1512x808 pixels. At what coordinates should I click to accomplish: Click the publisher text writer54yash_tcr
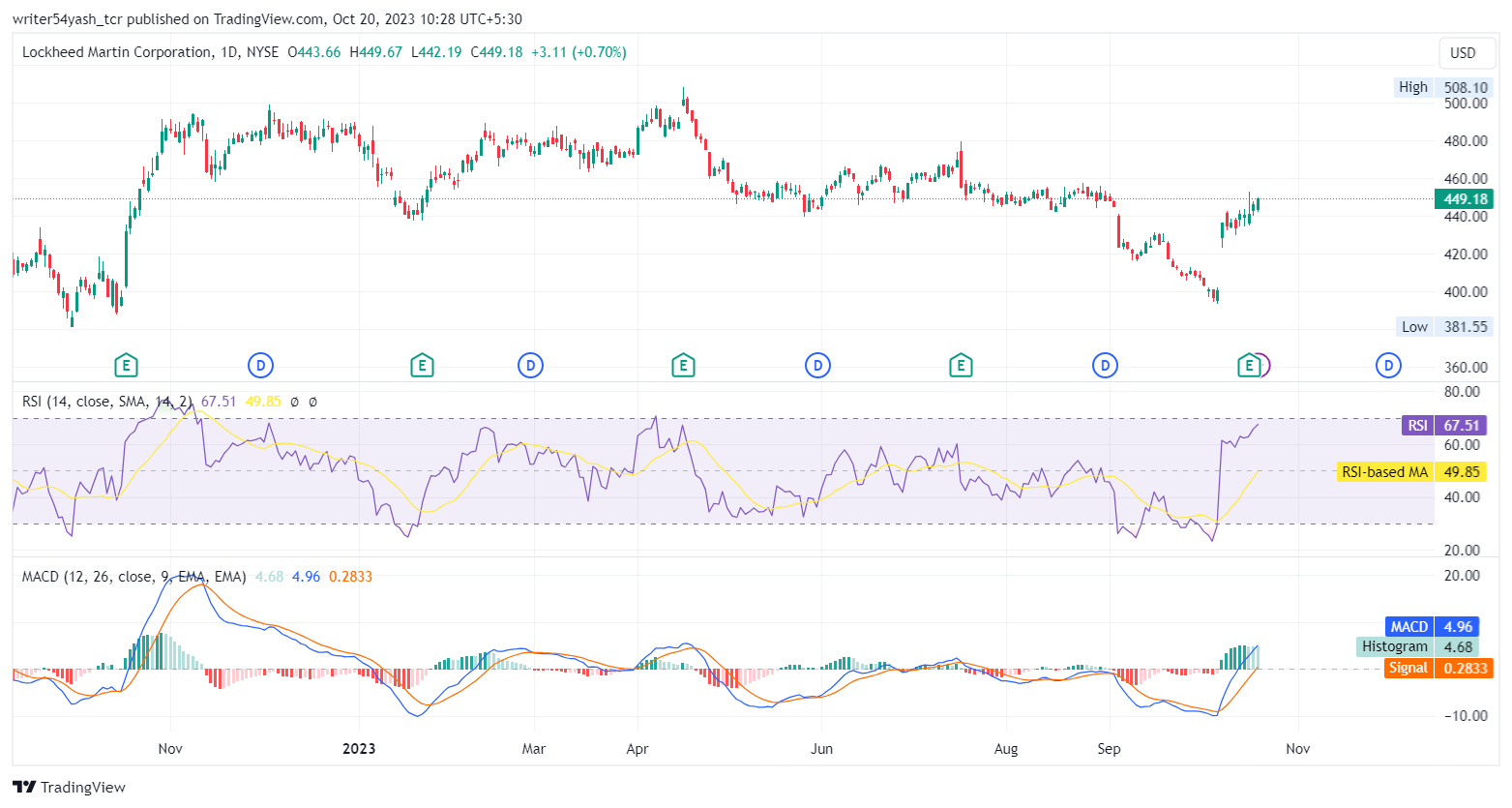coord(68,19)
